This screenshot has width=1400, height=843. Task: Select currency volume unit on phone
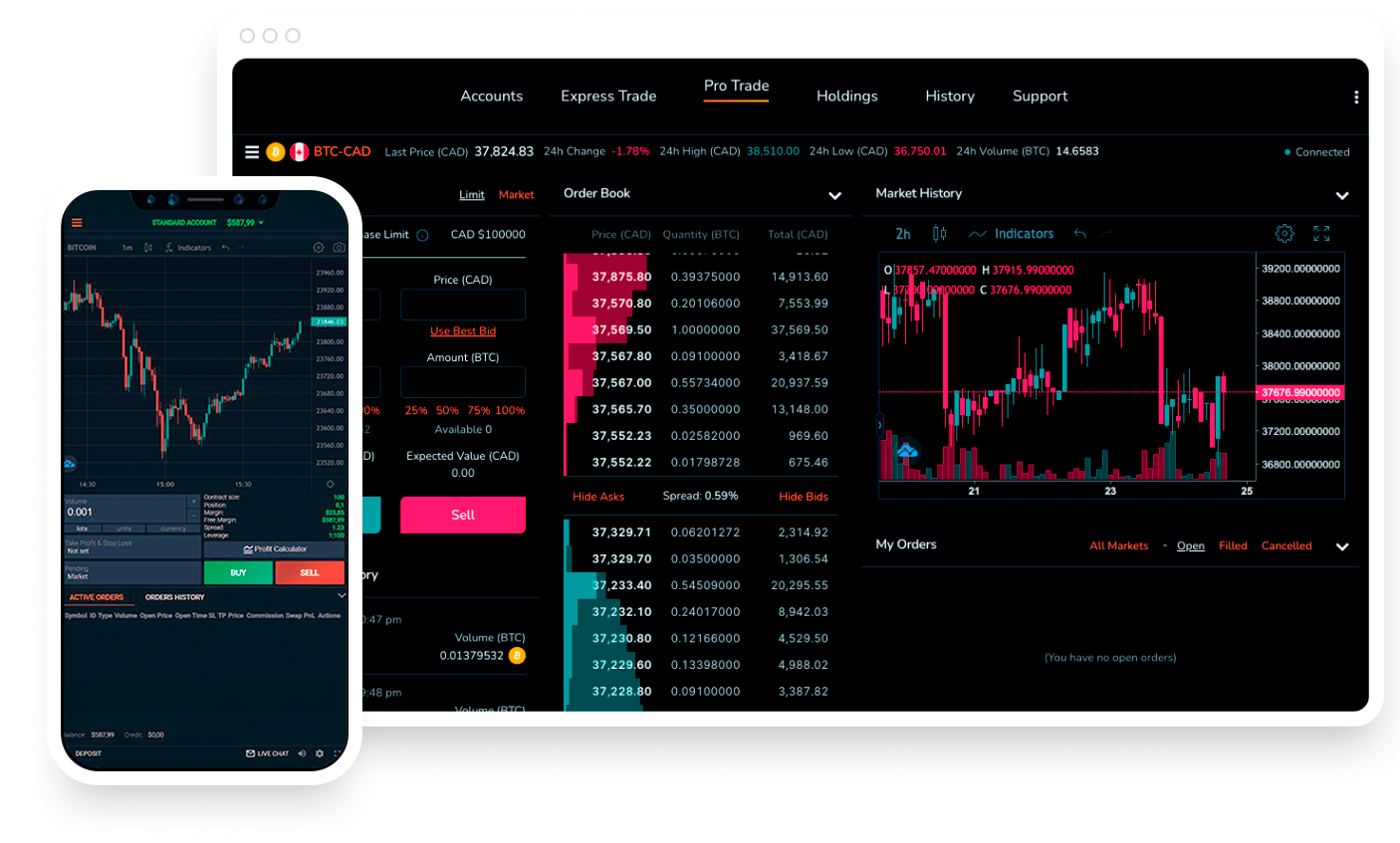coord(173,528)
